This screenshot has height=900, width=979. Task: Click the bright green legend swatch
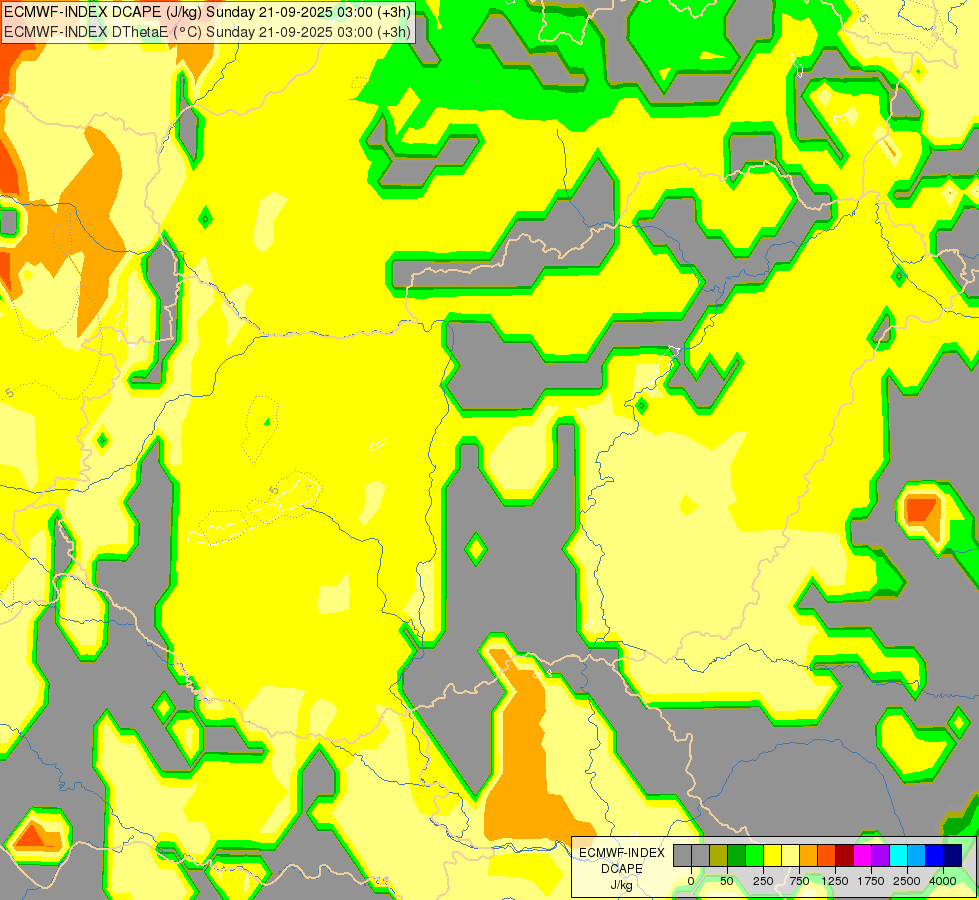point(755,855)
